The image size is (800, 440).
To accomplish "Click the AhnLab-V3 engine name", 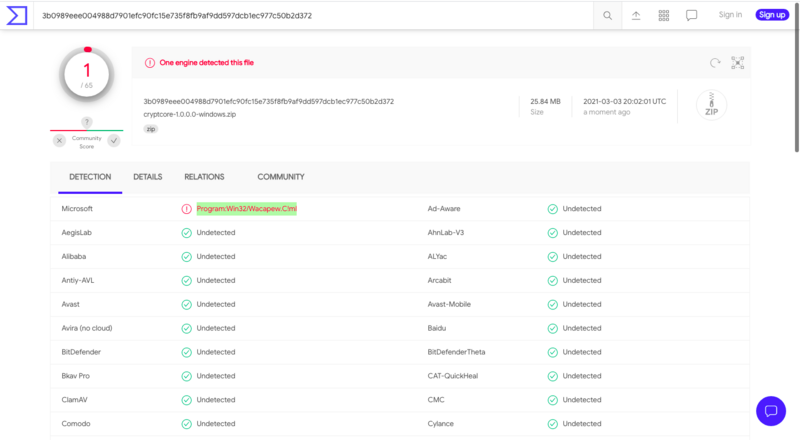I will [445, 233].
